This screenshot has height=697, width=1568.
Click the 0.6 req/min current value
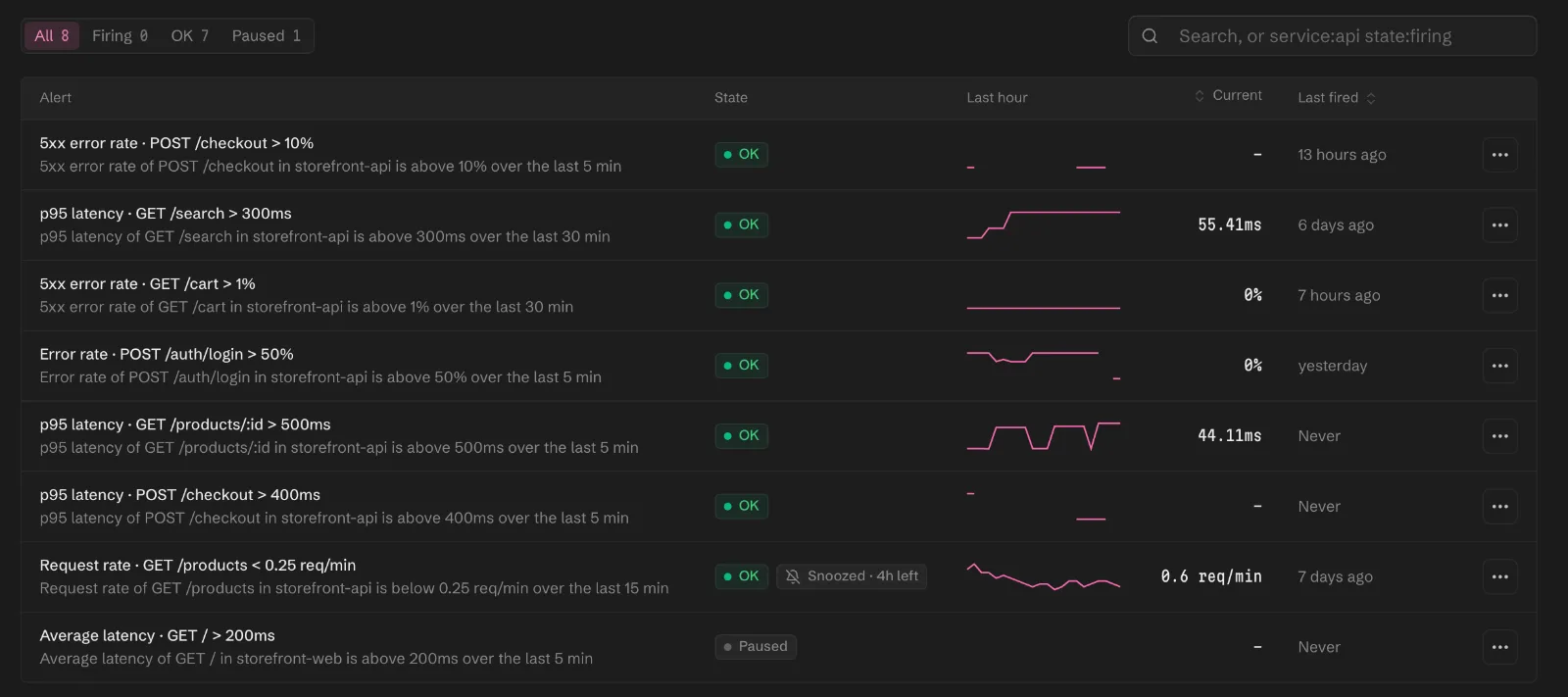click(x=1211, y=576)
